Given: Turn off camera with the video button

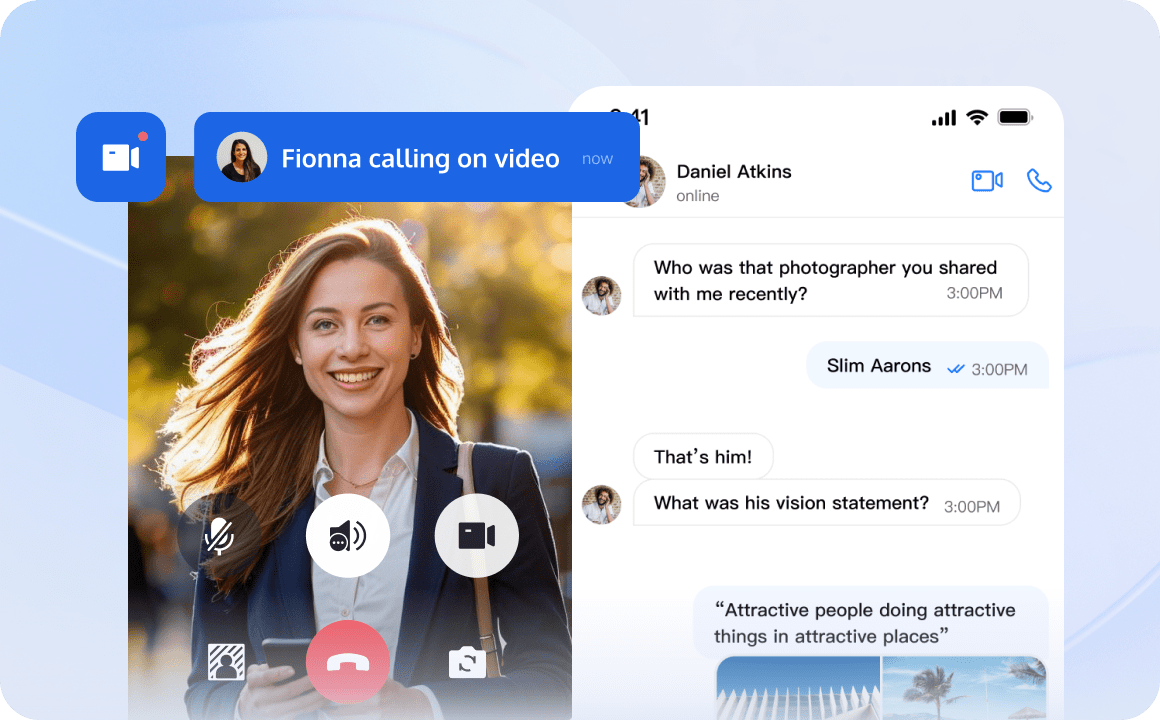Looking at the screenshot, I should pyautogui.click(x=476, y=536).
